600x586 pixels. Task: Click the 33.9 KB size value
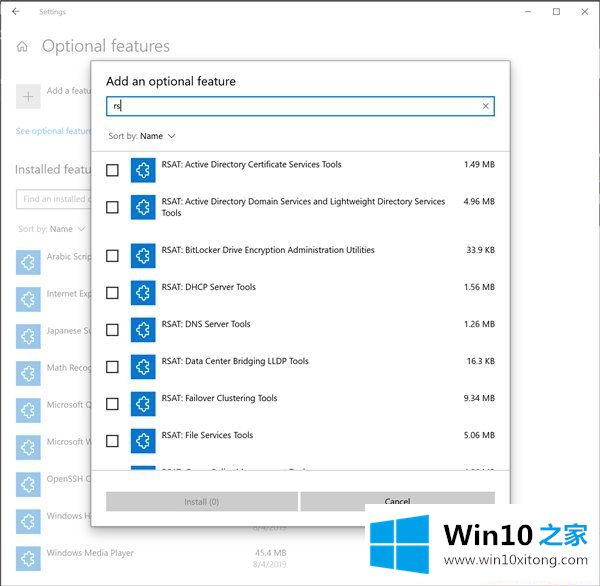[x=481, y=250]
